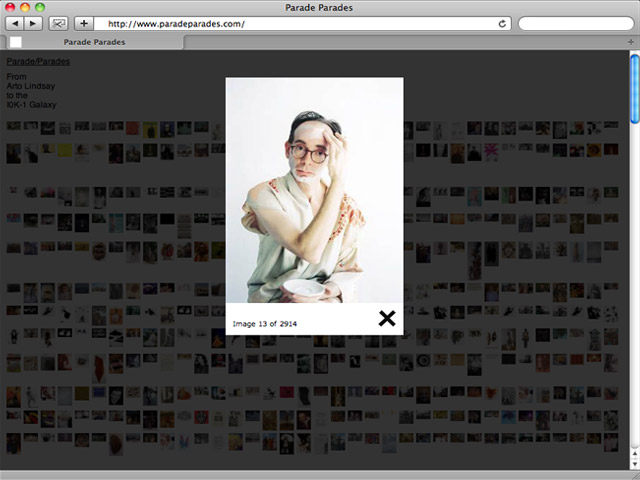Screen dimensions: 640x480
Task: Focus the browser search field
Action: 576,24
